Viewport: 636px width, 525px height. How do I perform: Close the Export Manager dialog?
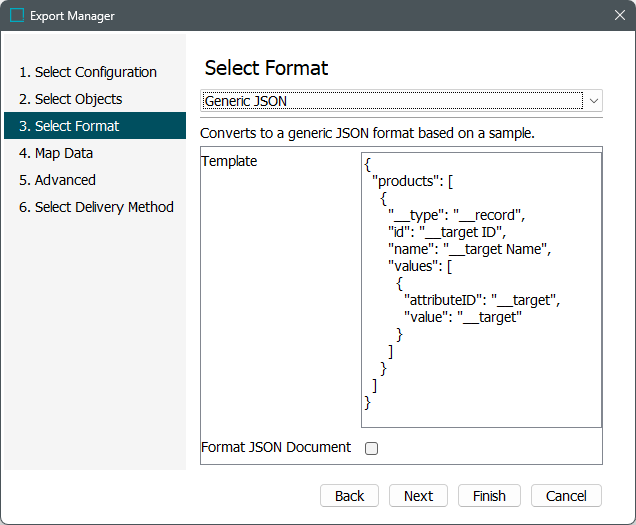click(618, 16)
